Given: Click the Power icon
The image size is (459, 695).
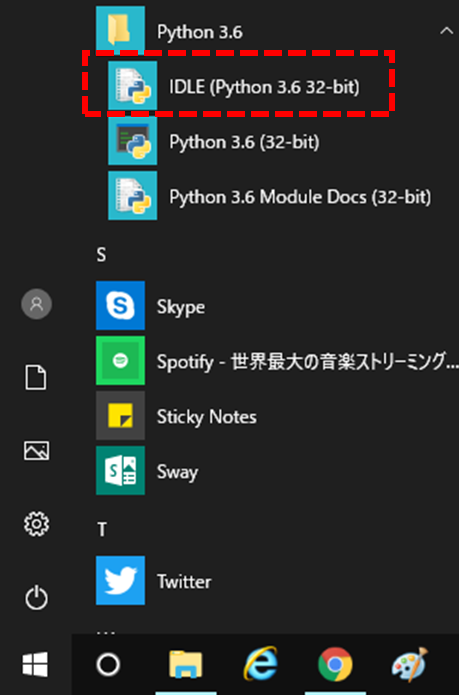Looking at the screenshot, I should coord(36,597).
